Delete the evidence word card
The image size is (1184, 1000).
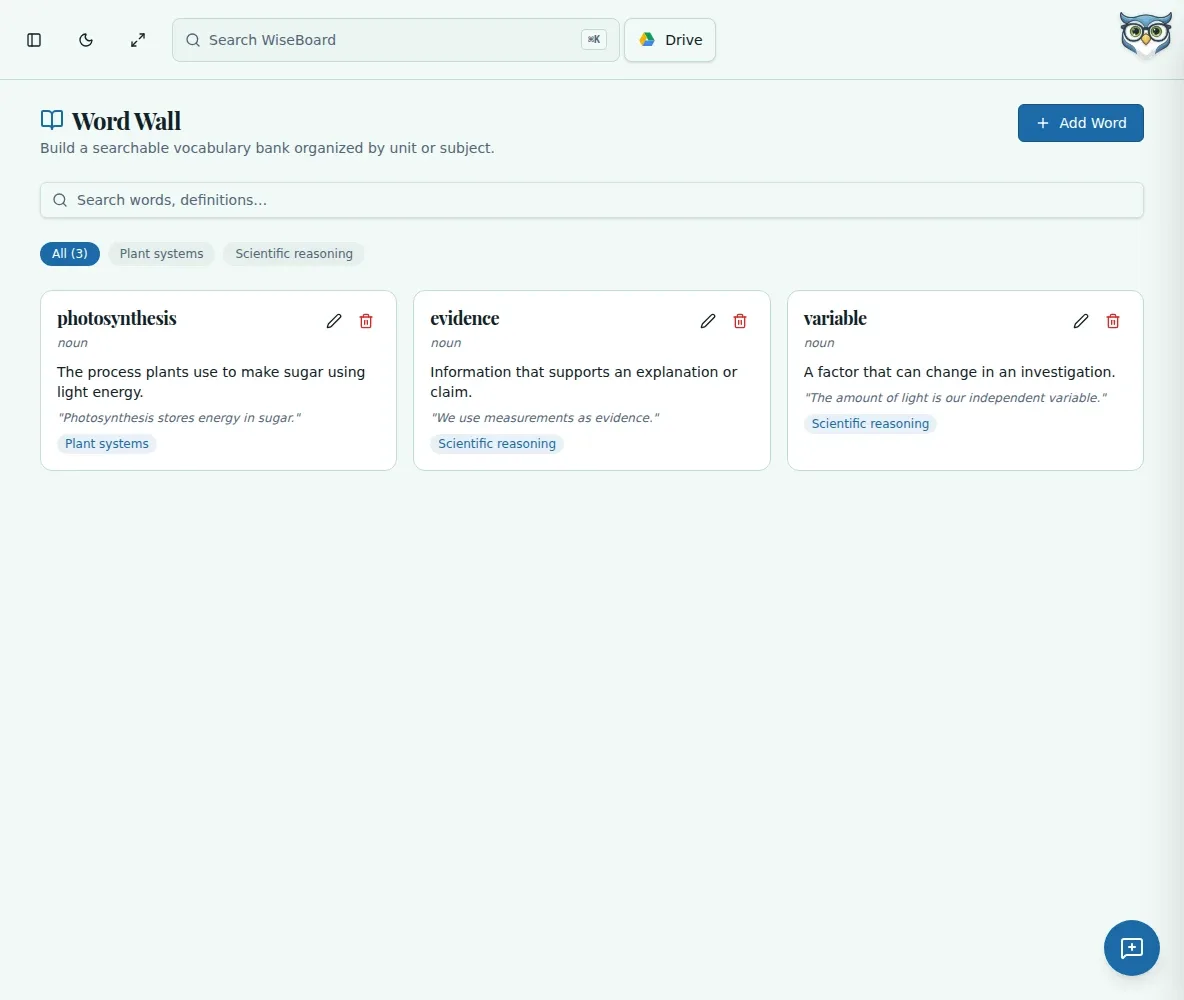(x=740, y=321)
